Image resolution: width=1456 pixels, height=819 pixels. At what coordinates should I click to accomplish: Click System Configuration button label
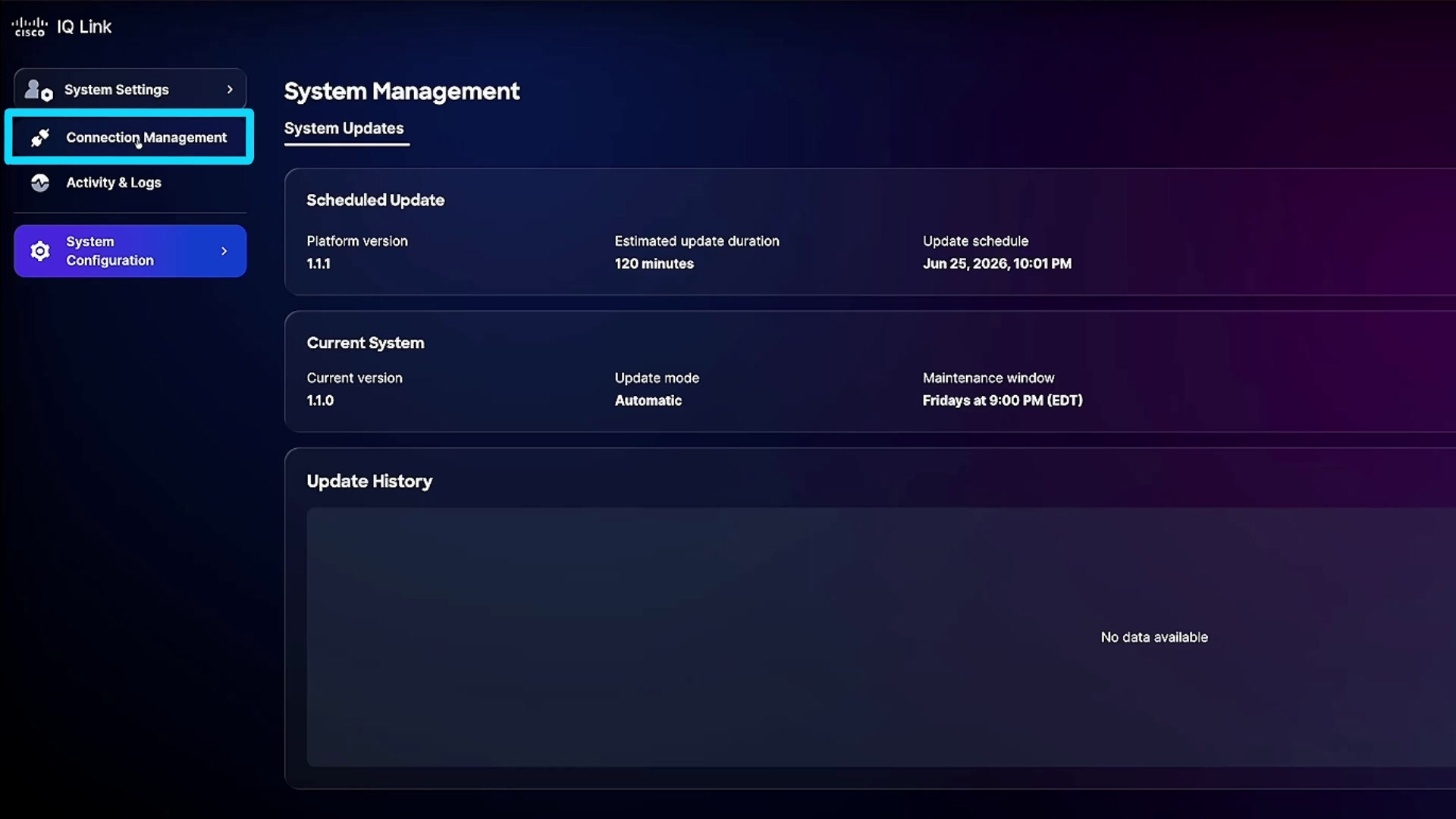click(x=110, y=251)
